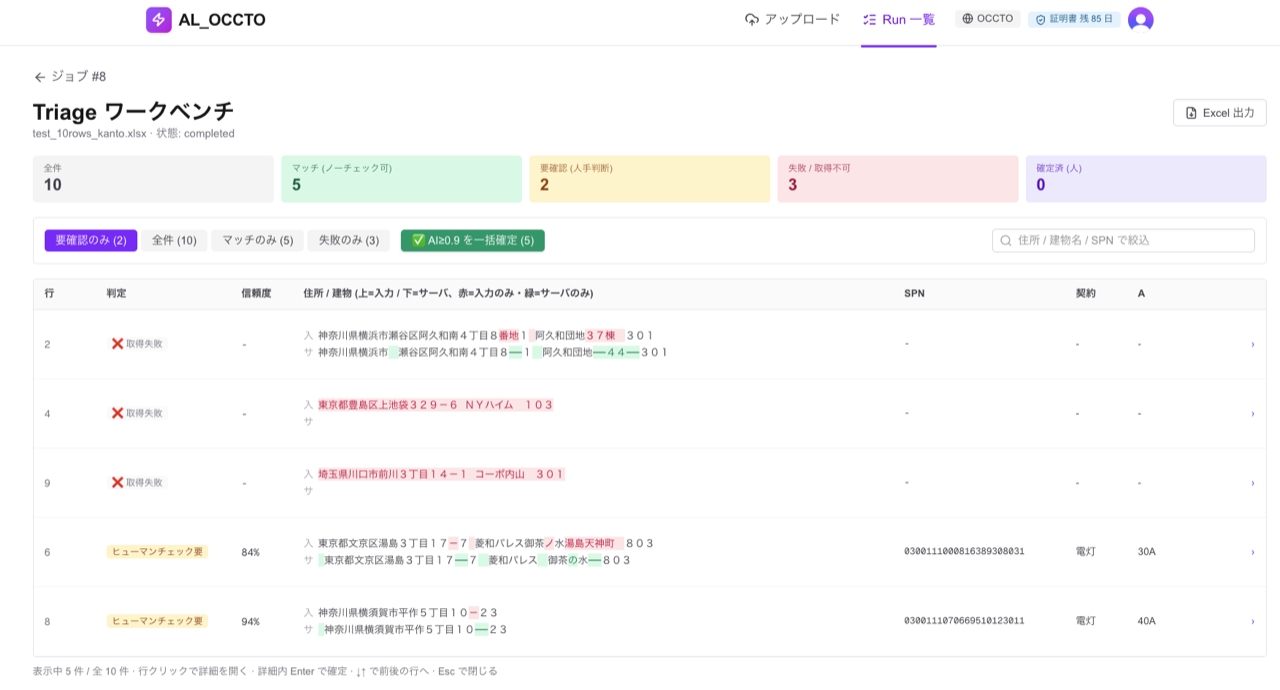Open the アップロード nav item
Image resolution: width=1280 pixels, height=690 pixels.
click(792, 19)
